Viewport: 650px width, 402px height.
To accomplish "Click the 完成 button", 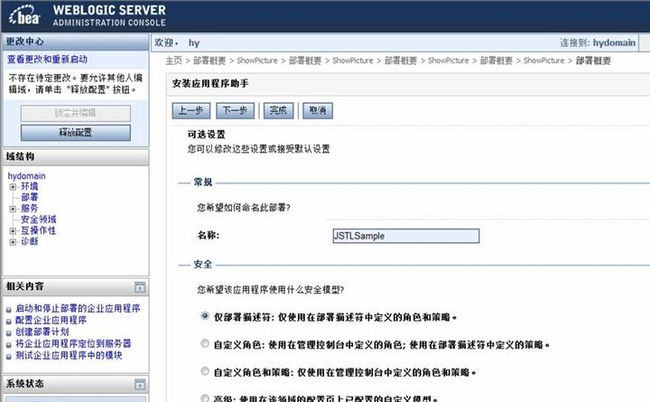I will click(279, 111).
